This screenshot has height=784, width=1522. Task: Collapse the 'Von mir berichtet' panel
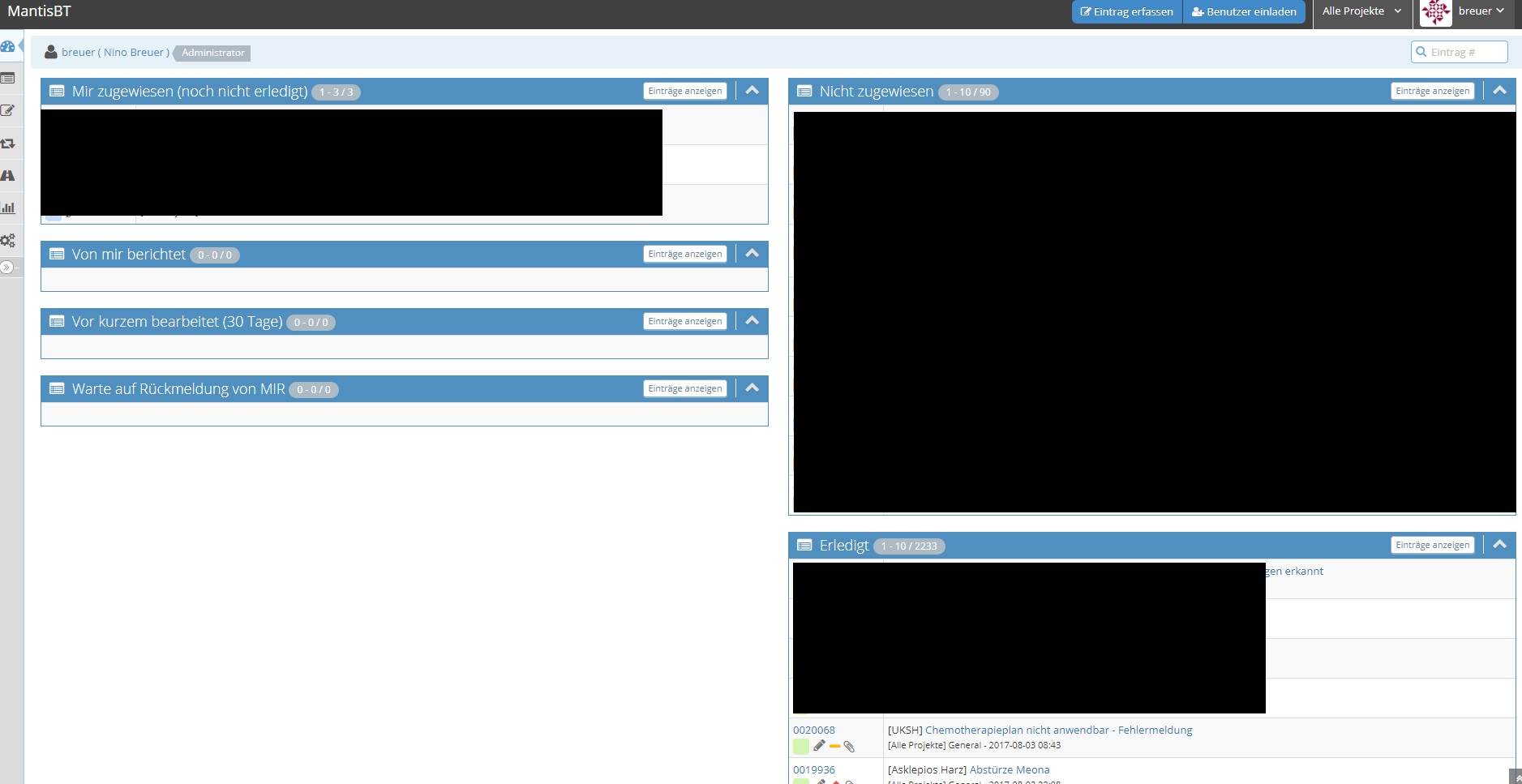tap(752, 254)
